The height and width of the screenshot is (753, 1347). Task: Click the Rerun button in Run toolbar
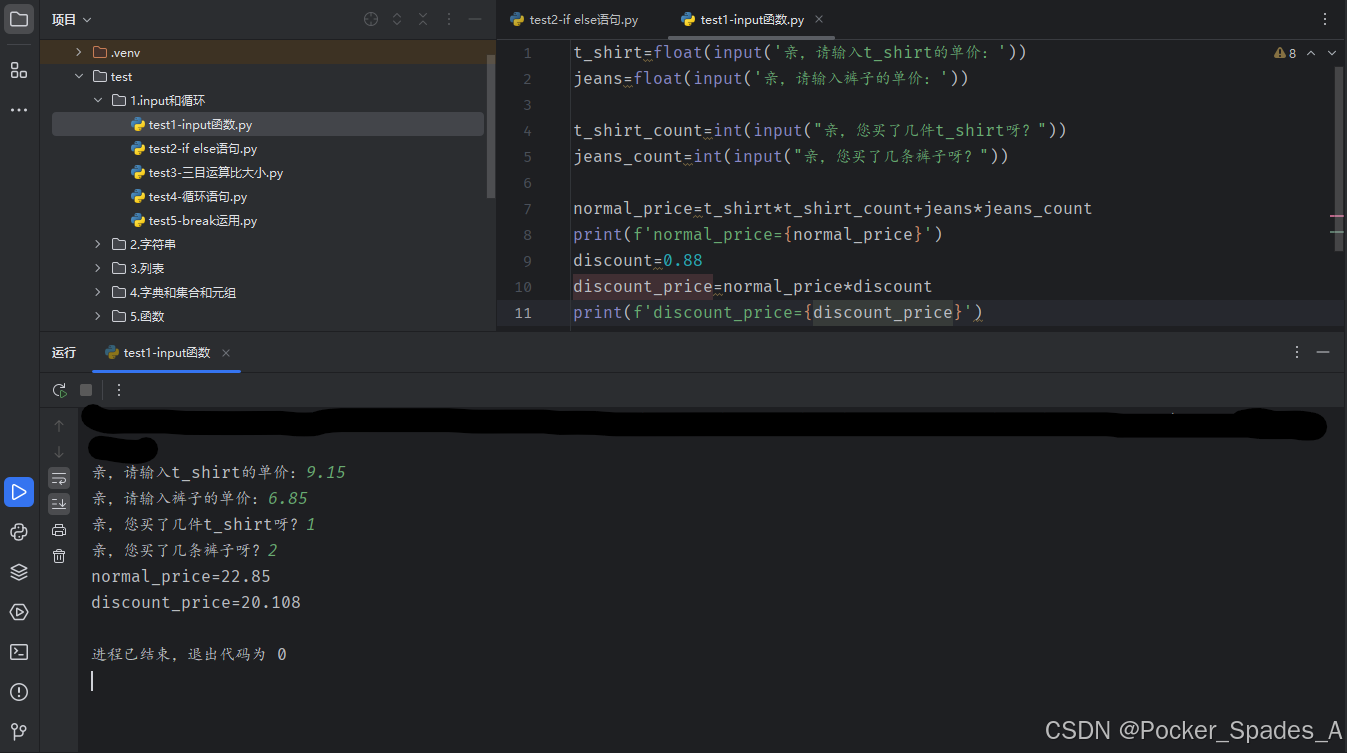coord(60,390)
